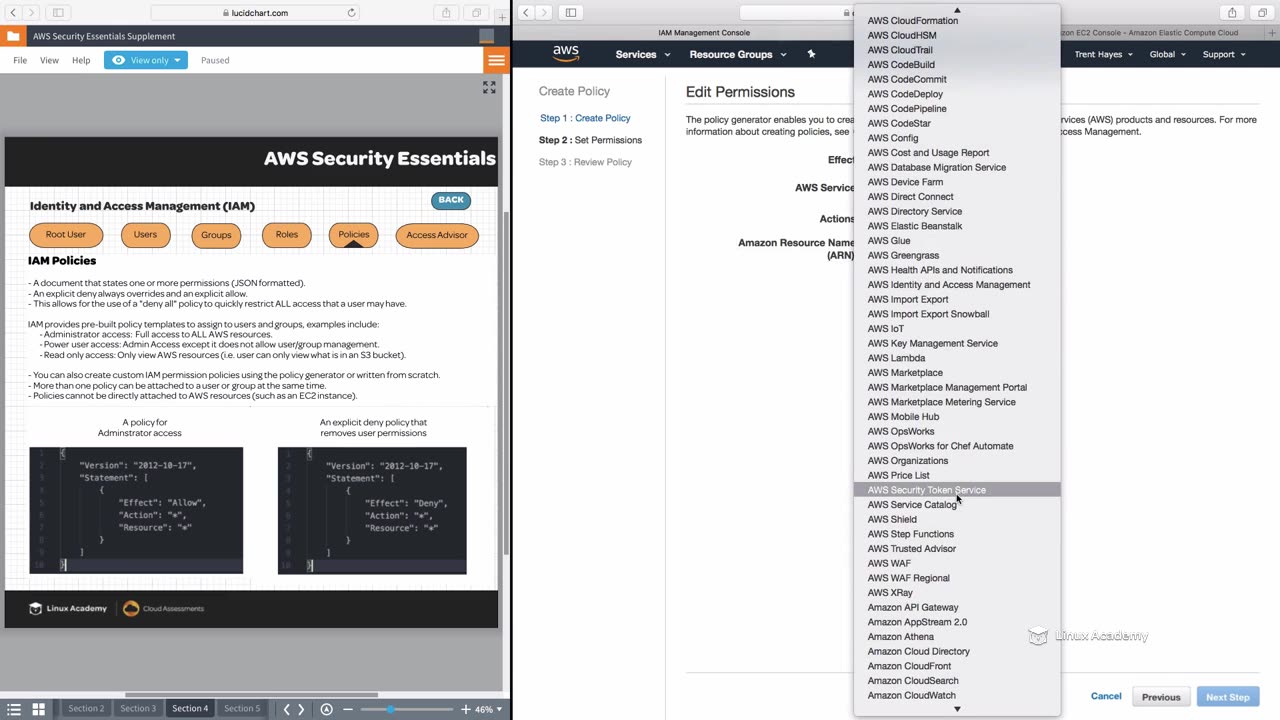Select AWS Security Token Service from list
Viewport: 1280px width, 720px height.
(x=957, y=490)
